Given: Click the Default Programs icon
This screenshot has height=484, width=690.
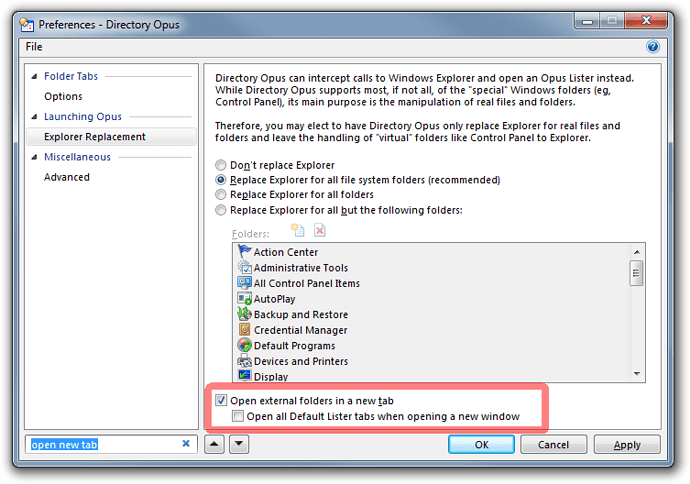Looking at the screenshot, I should click(244, 345).
